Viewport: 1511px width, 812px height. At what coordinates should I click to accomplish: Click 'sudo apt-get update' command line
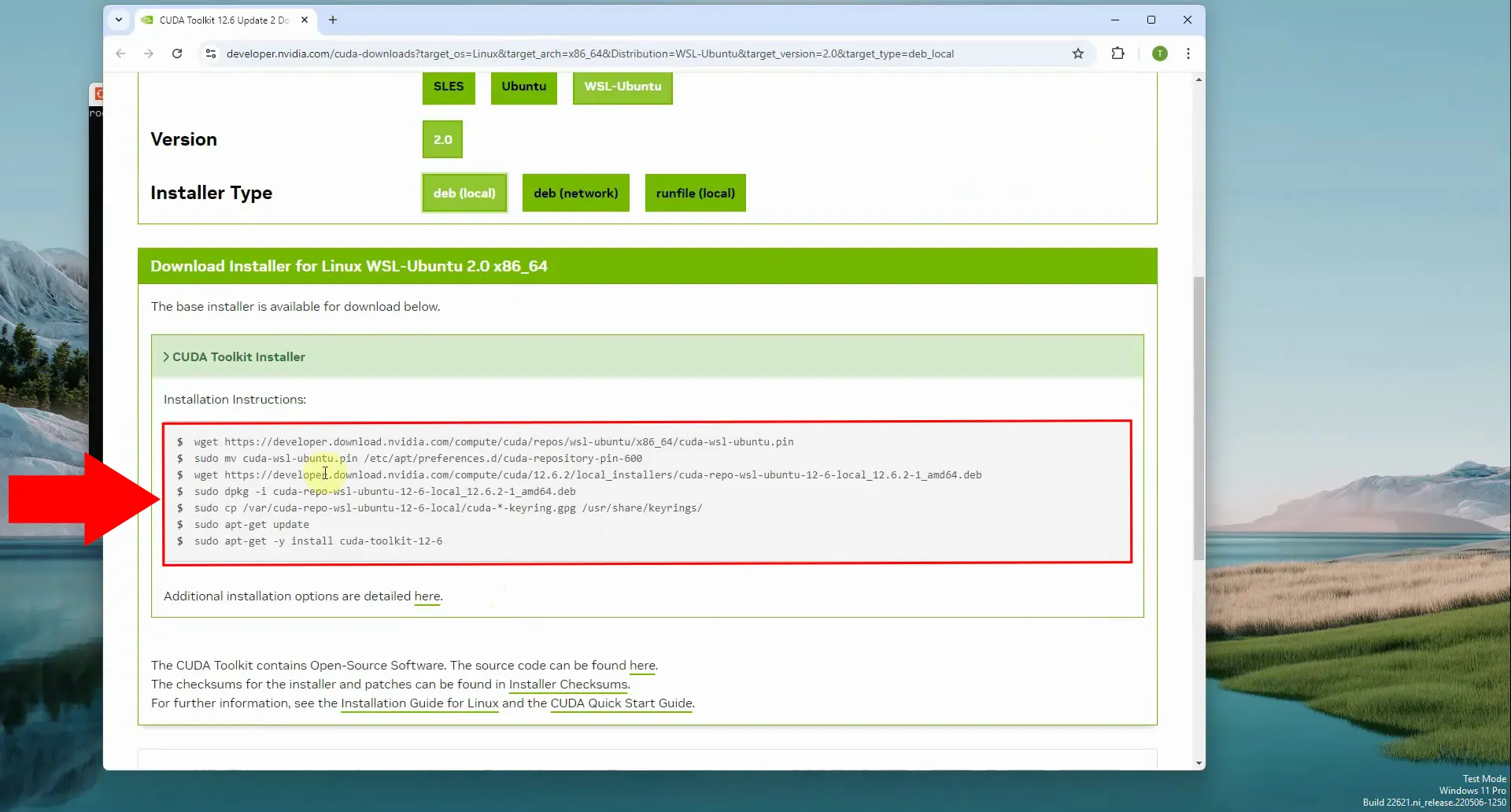(x=252, y=525)
